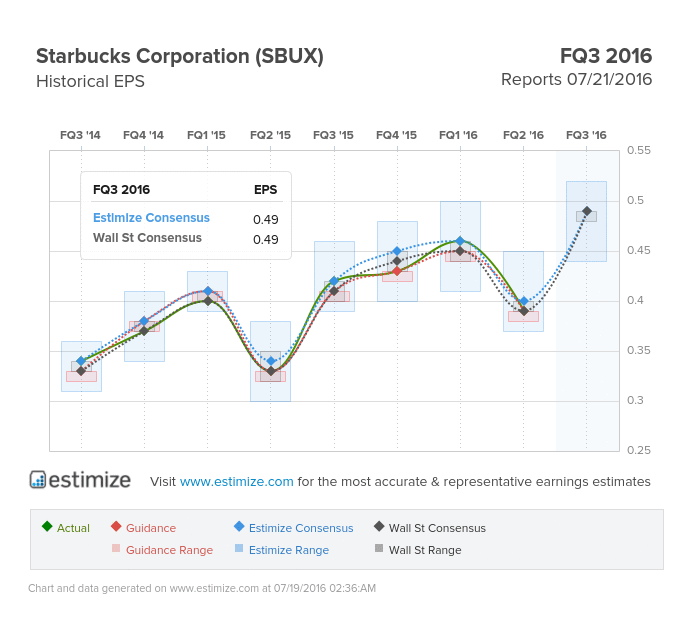The height and width of the screenshot is (620, 685).
Task: Click the Estimize Consensus label in tooltip
Action: (x=151, y=218)
